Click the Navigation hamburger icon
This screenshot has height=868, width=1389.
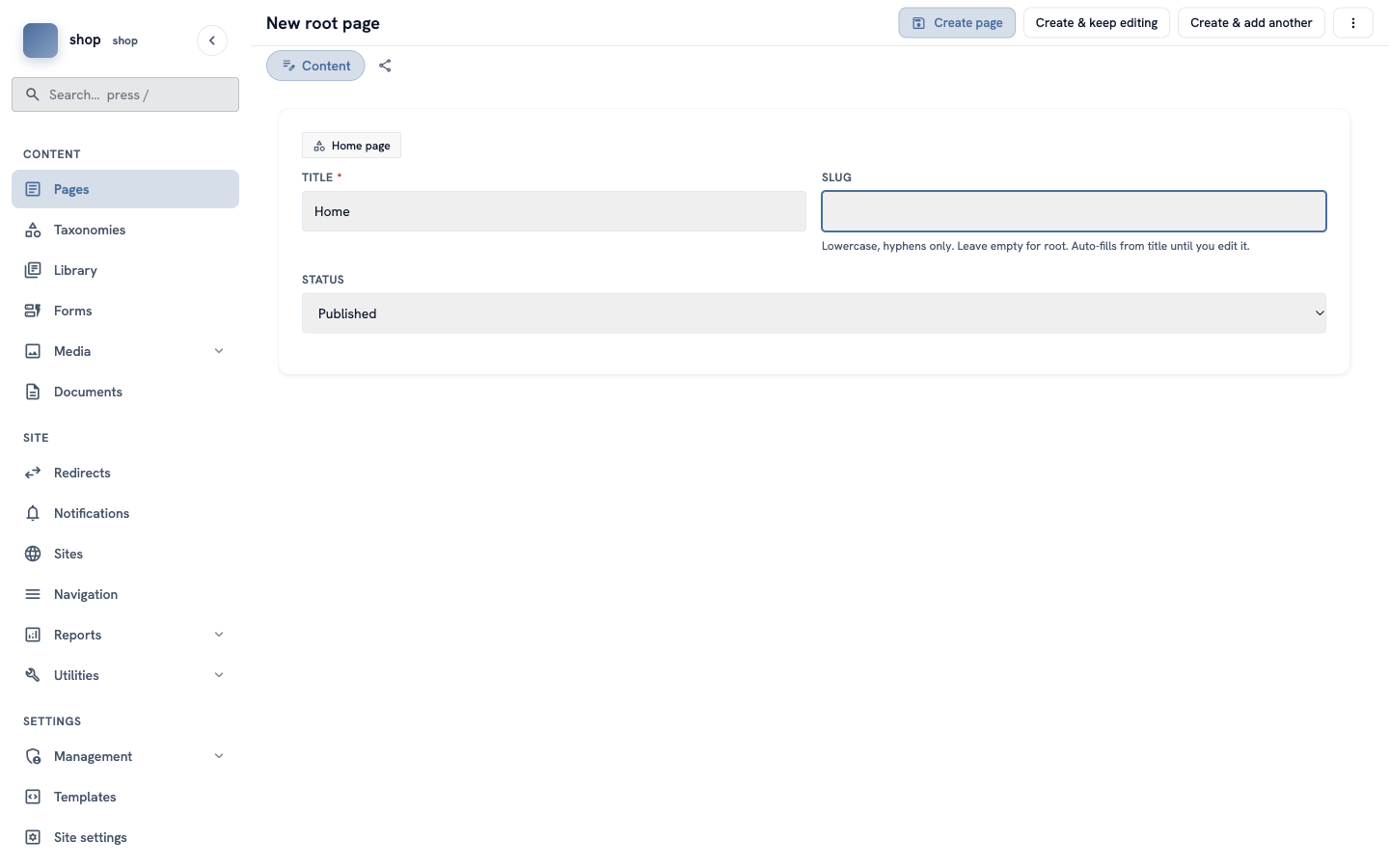coord(33,594)
